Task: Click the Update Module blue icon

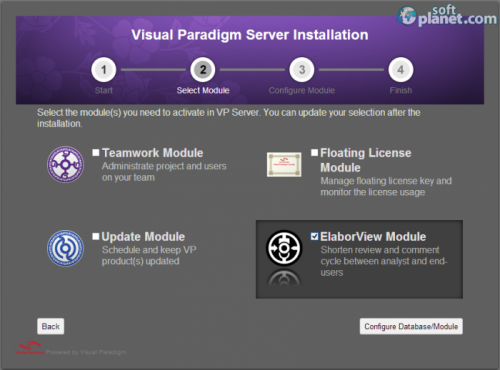Action: click(65, 248)
